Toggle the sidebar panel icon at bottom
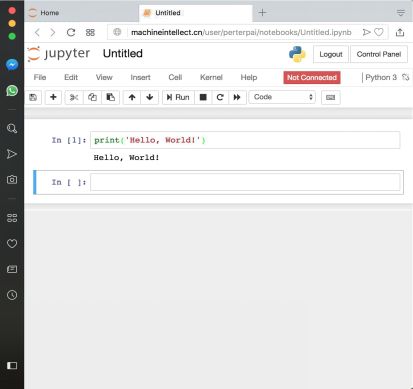This screenshot has height=389, width=413. pos(12,366)
